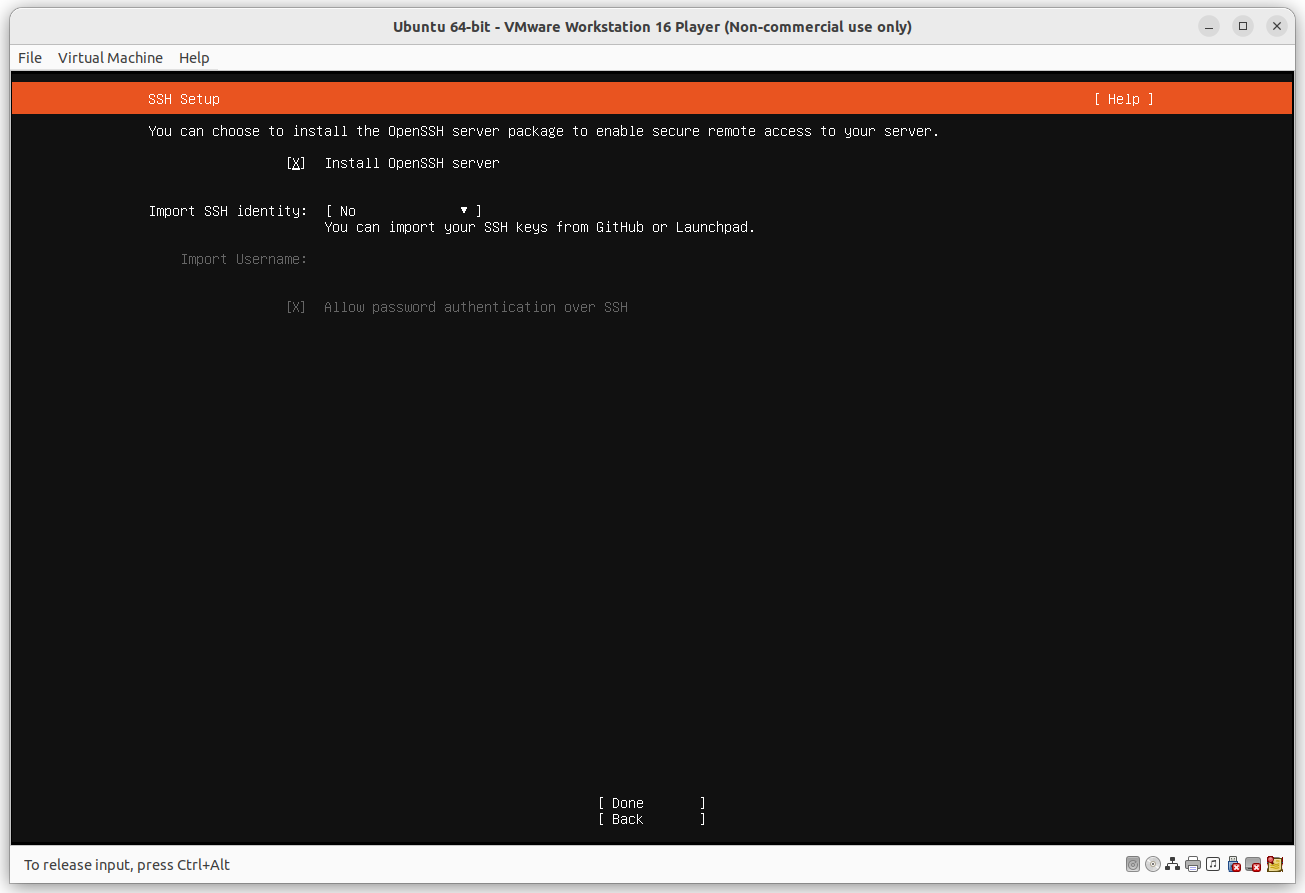The height and width of the screenshot is (893, 1305).
Task: Open the VMware message log icon
Action: point(1274,863)
